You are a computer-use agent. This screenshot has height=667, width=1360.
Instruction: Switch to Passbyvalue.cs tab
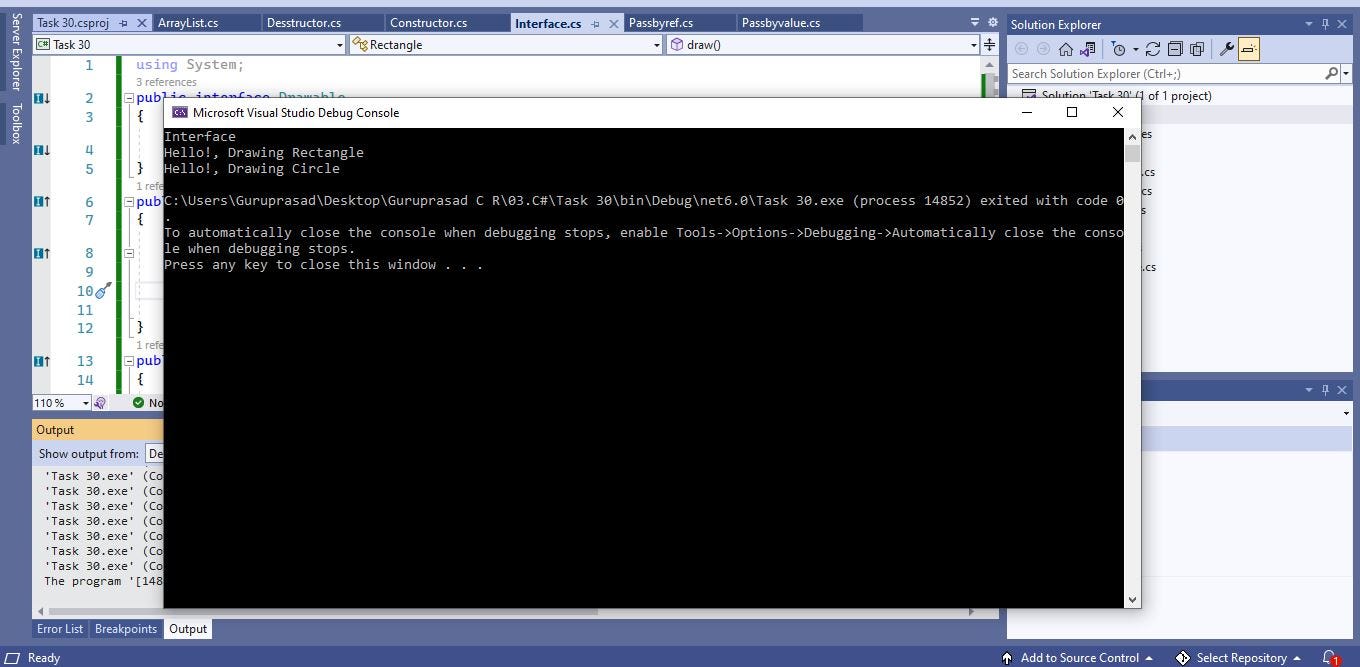coord(780,22)
